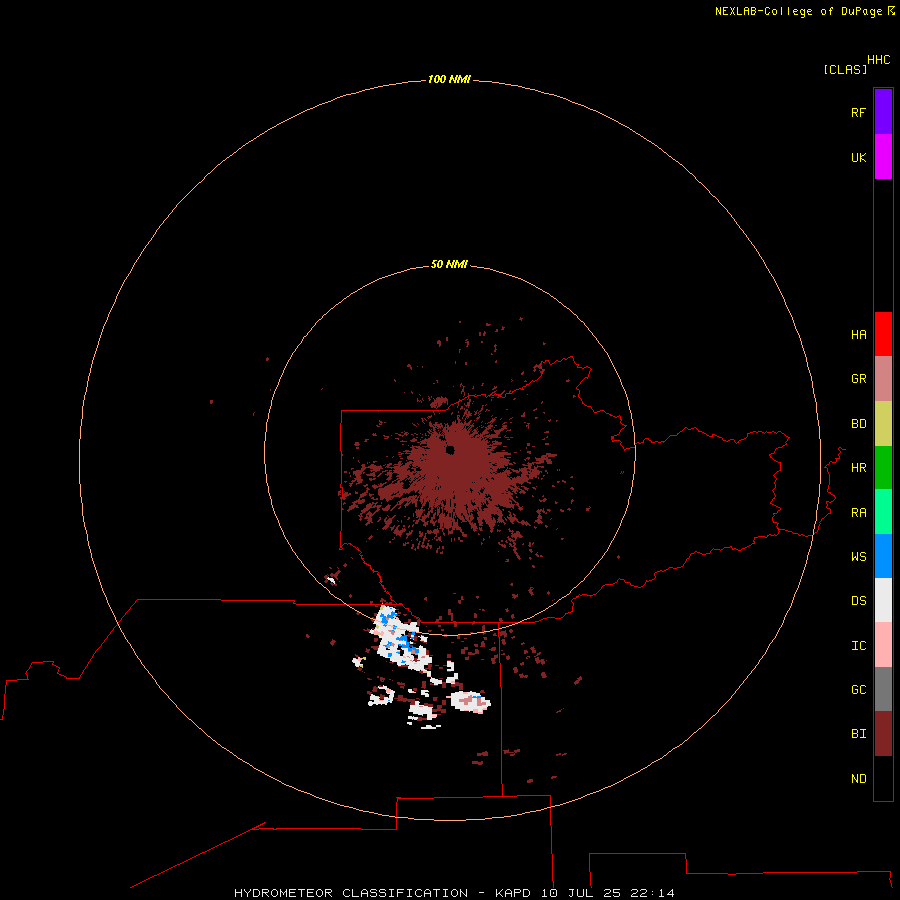This screenshot has height=900, width=900.
Task: Click the HA legend label
Action: pyautogui.click(x=858, y=335)
